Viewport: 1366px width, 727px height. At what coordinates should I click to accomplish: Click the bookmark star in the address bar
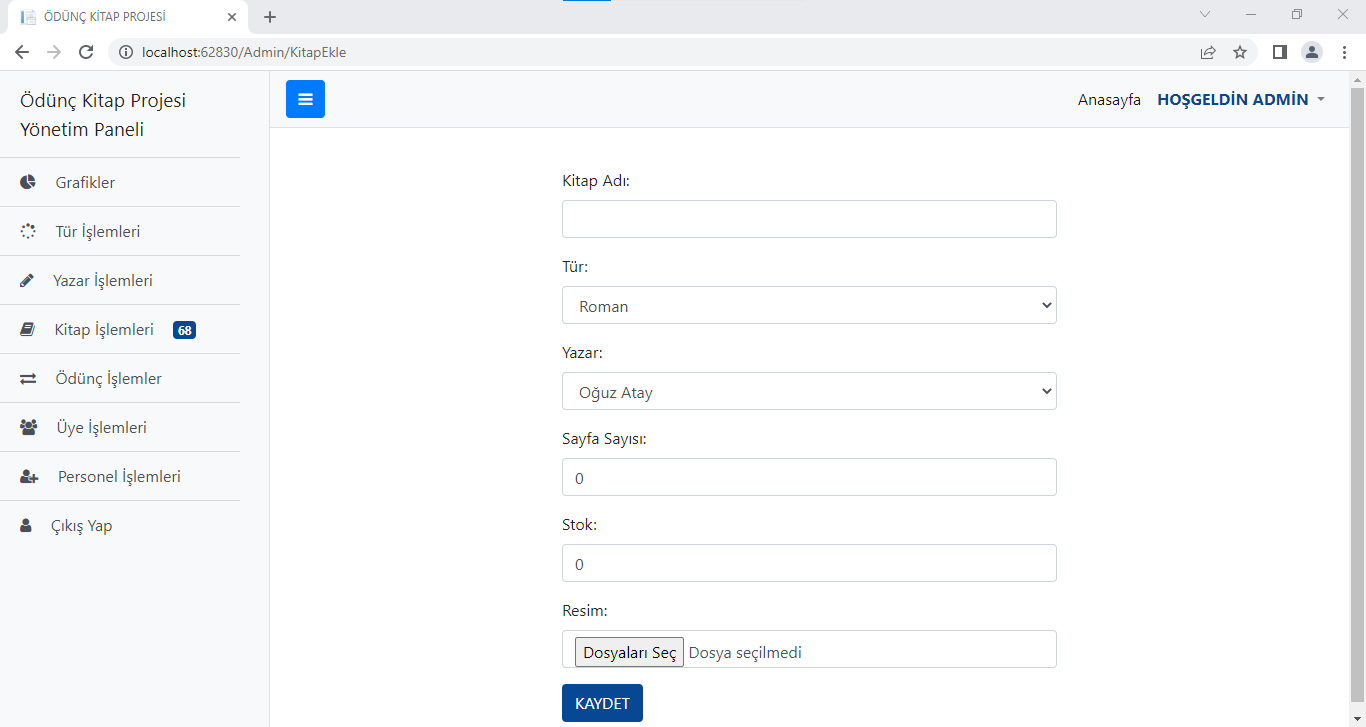click(x=1240, y=51)
